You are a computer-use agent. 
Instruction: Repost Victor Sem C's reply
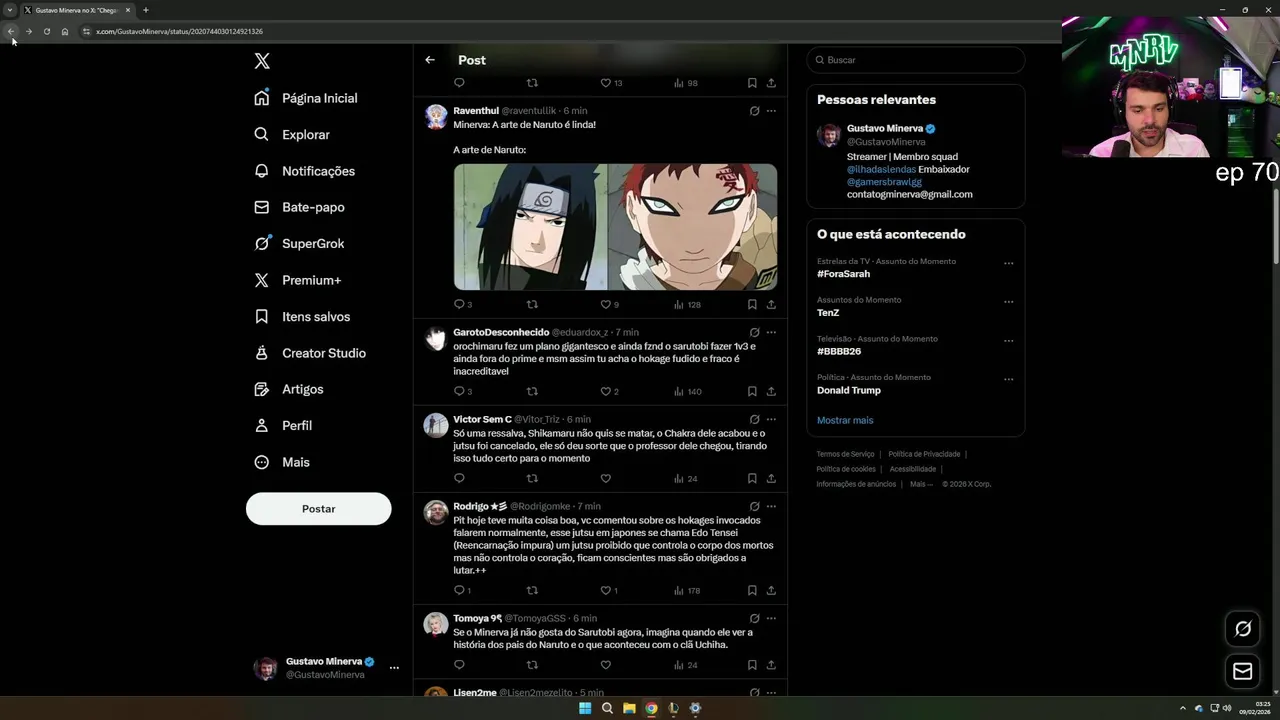(x=532, y=478)
